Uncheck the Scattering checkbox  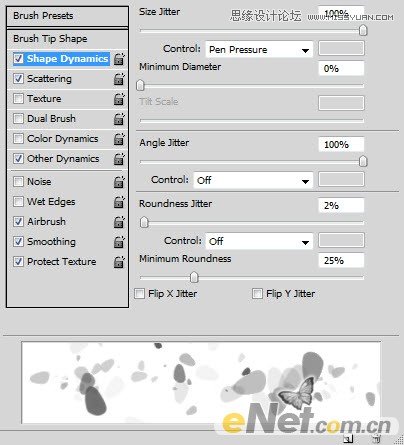click(x=18, y=78)
